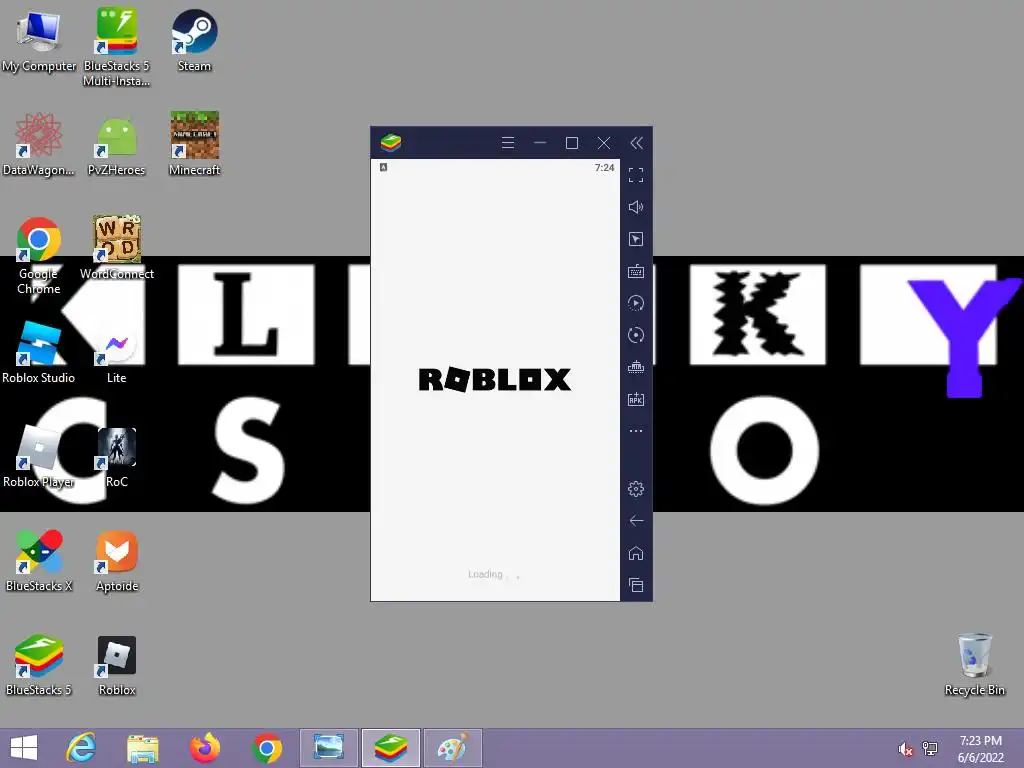Click the muted speaker tray icon
Image resolution: width=1024 pixels, height=768 pixels.
click(x=905, y=749)
